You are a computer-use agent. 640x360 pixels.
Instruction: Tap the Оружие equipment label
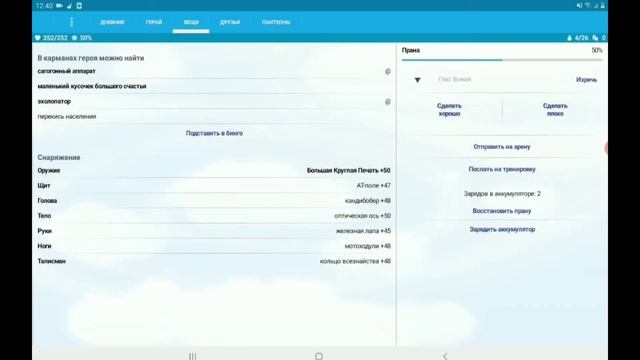coord(49,170)
